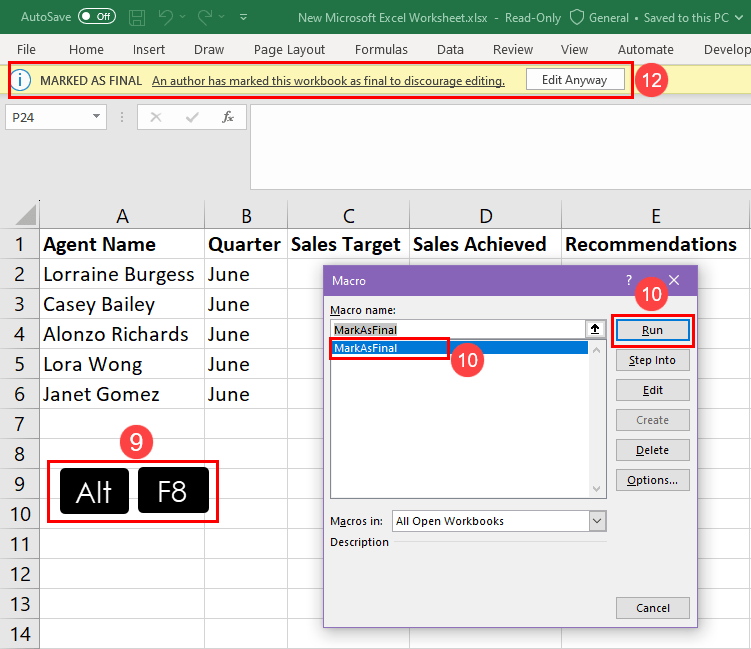
Task: Open the File tab
Action: point(26,49)
